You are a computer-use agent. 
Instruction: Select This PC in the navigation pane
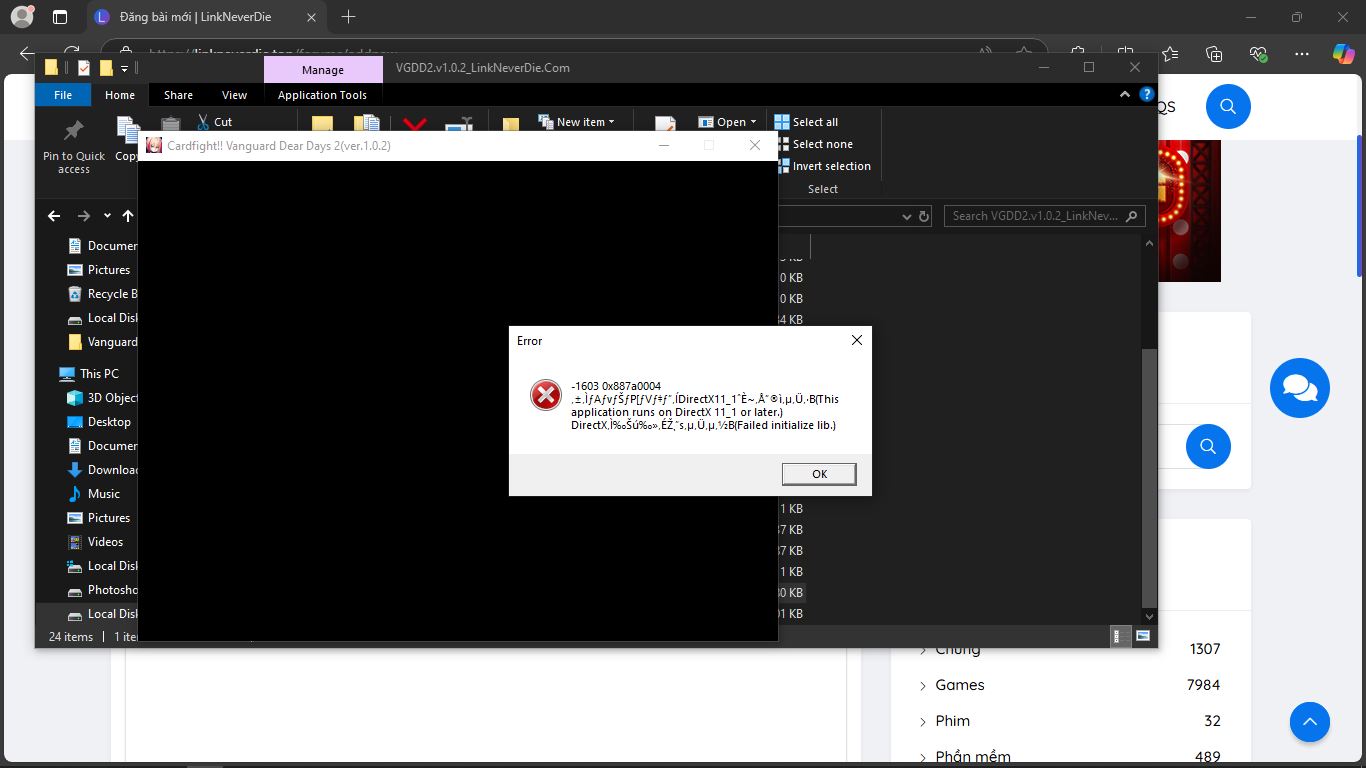(x=99, y=373)
